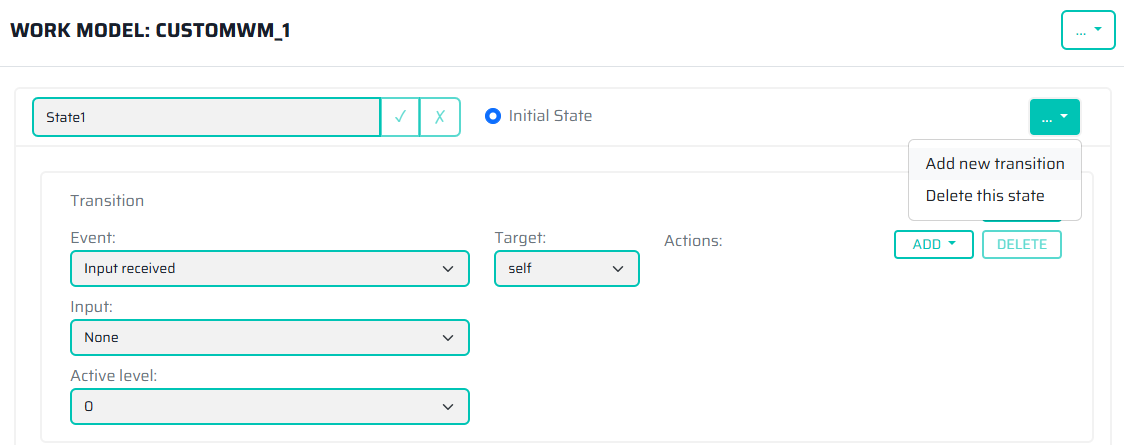
Task: Choose Add new transition from the menu
Action: [994, 163]
